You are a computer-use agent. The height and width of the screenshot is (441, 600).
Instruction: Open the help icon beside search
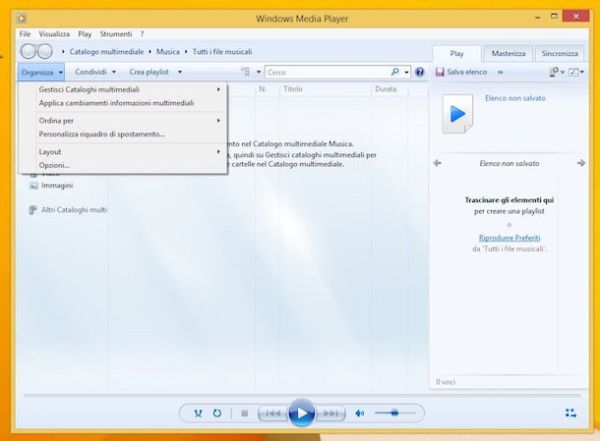tap(420, 72)
